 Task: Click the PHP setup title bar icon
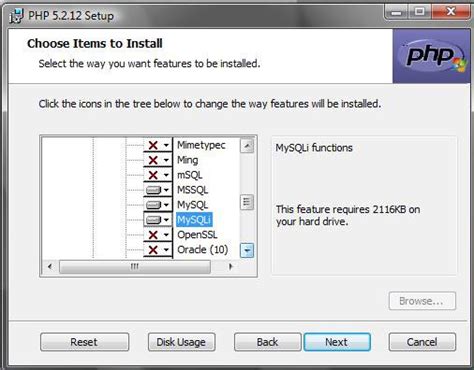coord(16,16)
